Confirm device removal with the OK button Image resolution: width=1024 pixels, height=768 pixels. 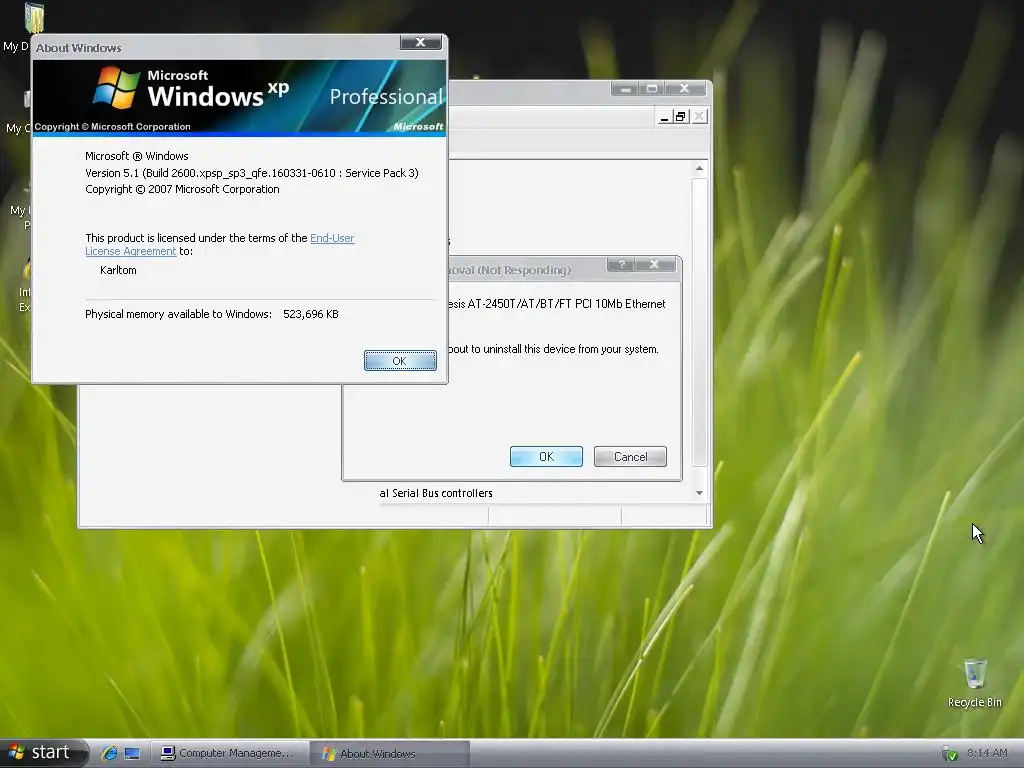546,456
